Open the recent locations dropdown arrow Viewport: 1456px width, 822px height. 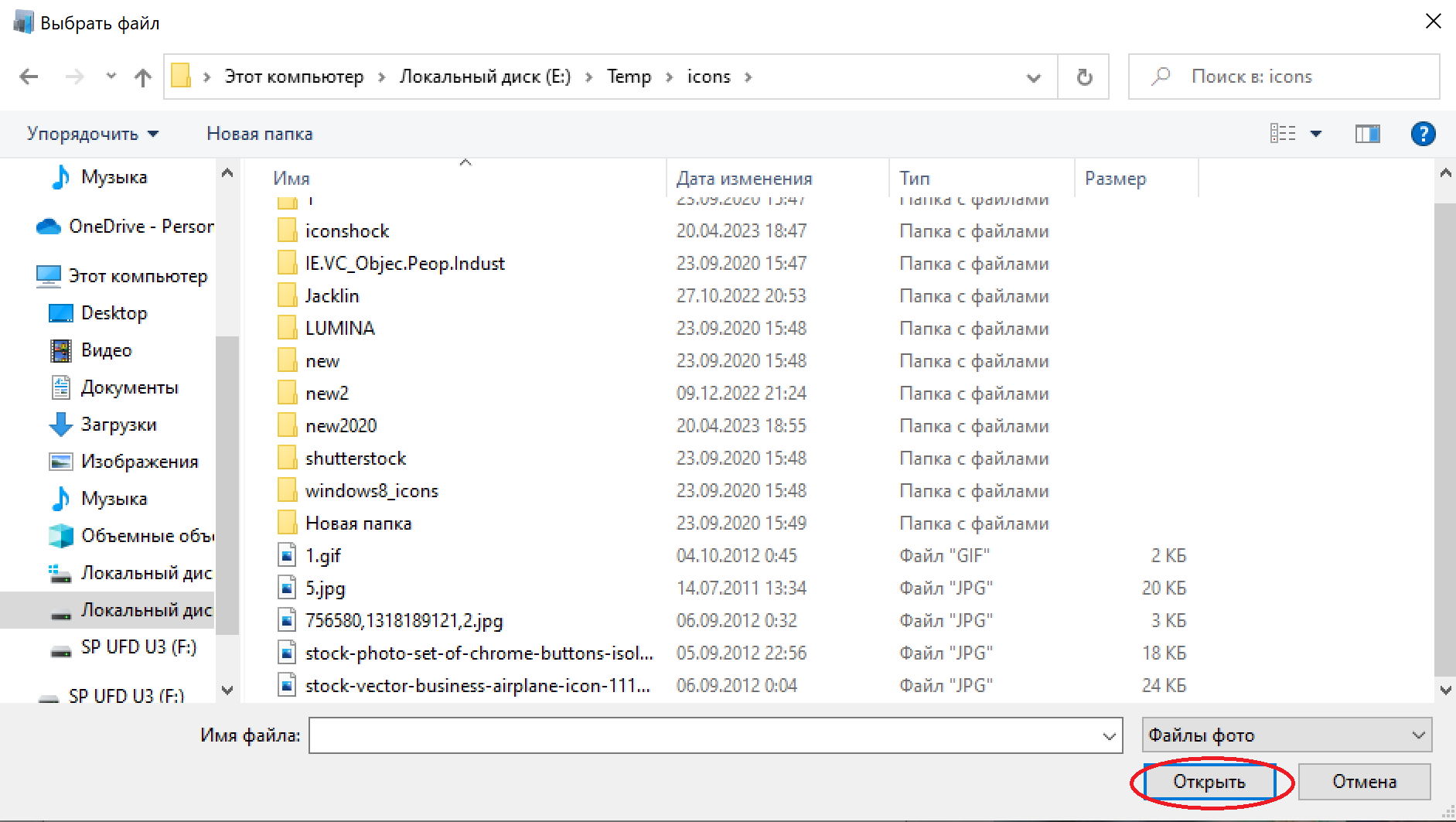111,76
